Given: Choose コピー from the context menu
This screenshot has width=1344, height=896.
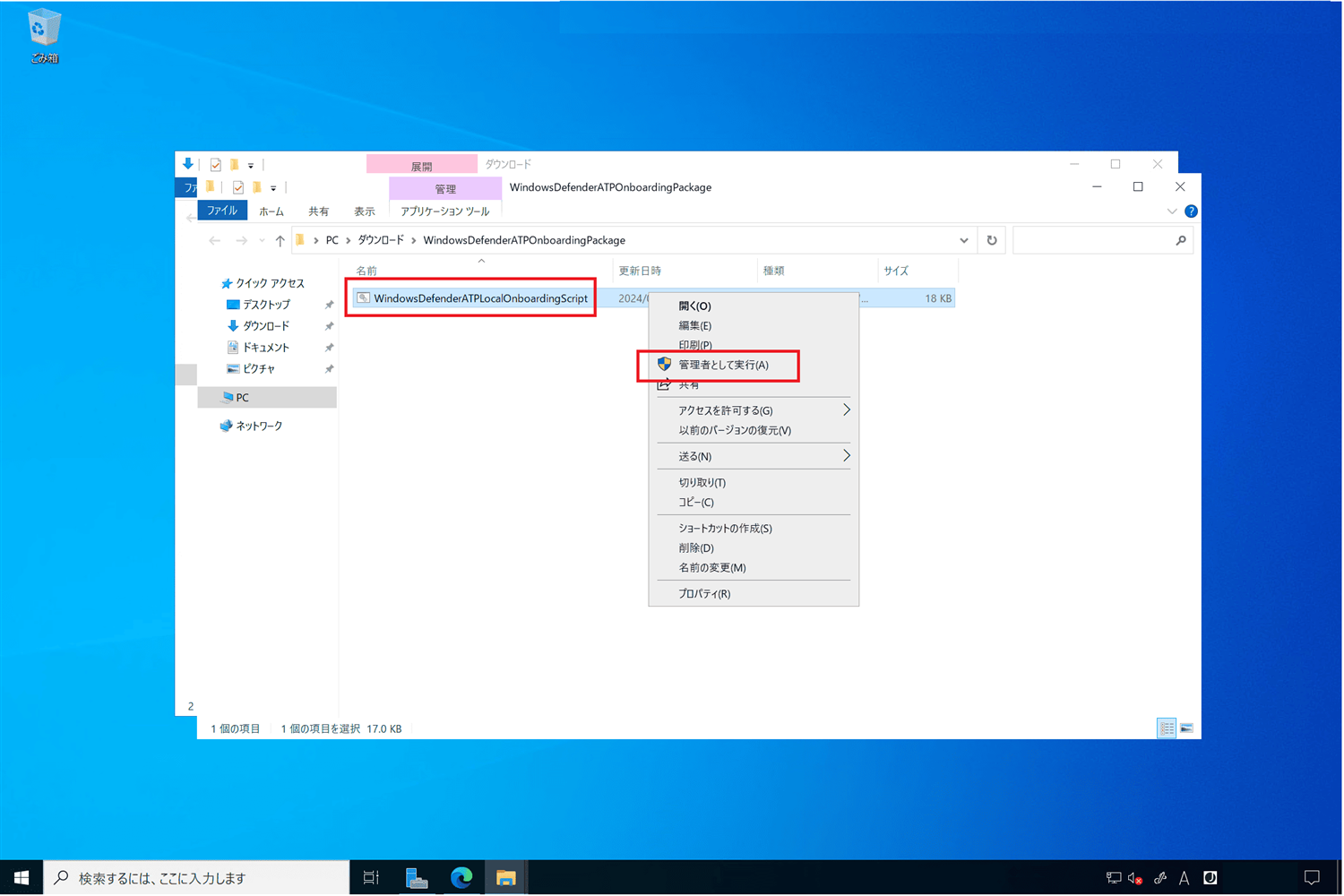Looking at the screenshot, I should click(754, 503).
